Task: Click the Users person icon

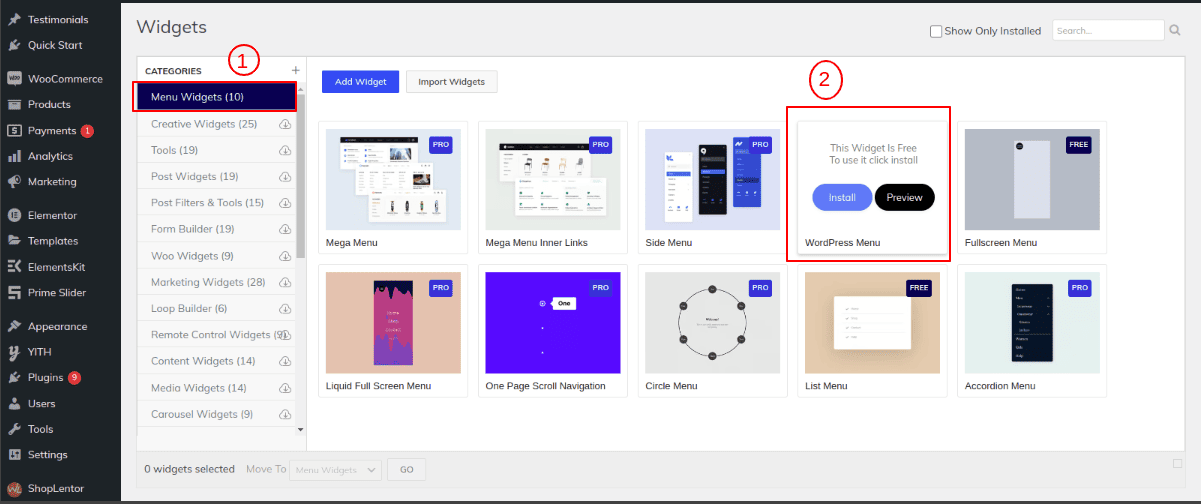Action: (14, 404)
